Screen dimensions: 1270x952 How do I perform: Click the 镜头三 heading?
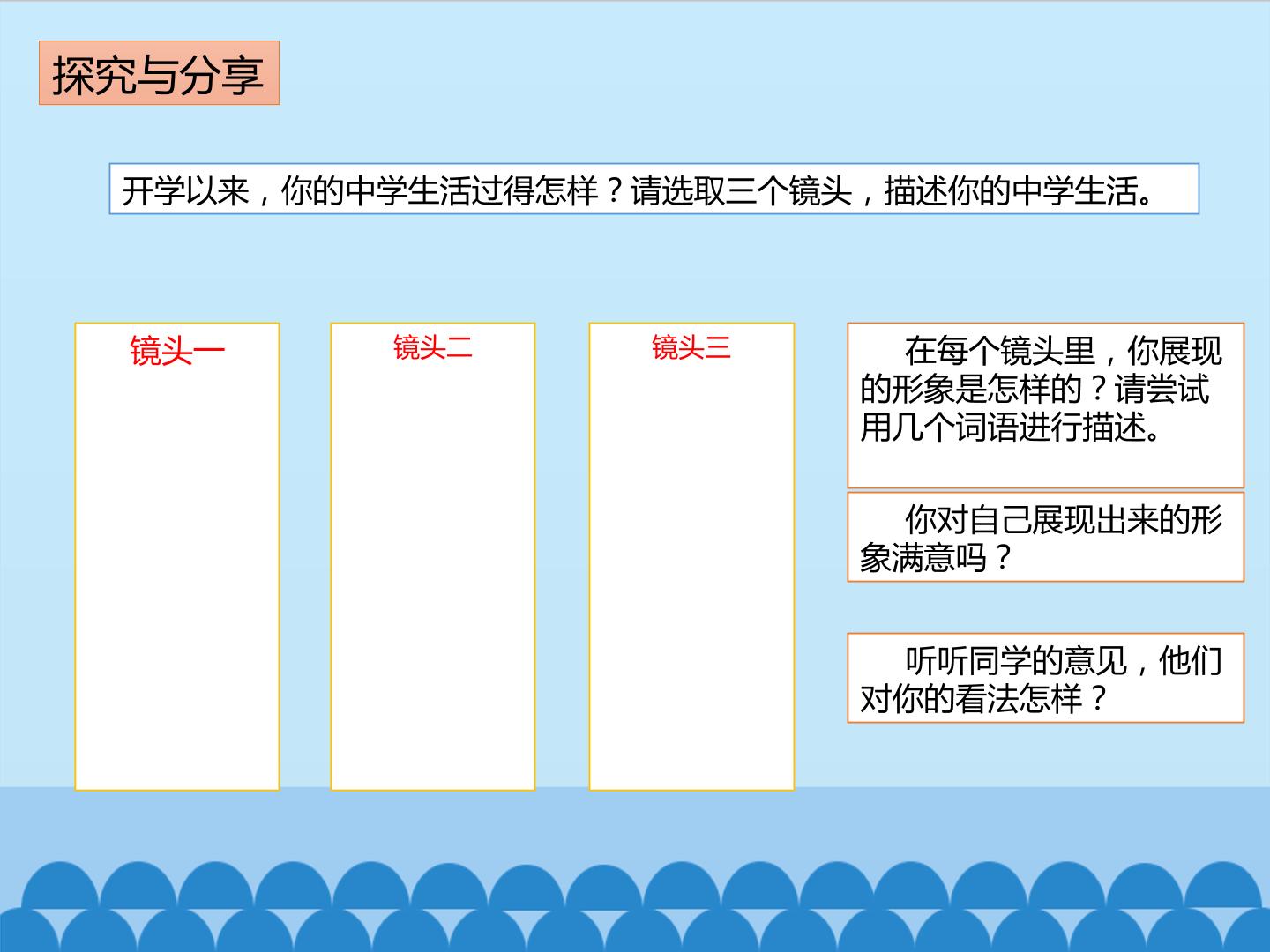pos(691,347)
